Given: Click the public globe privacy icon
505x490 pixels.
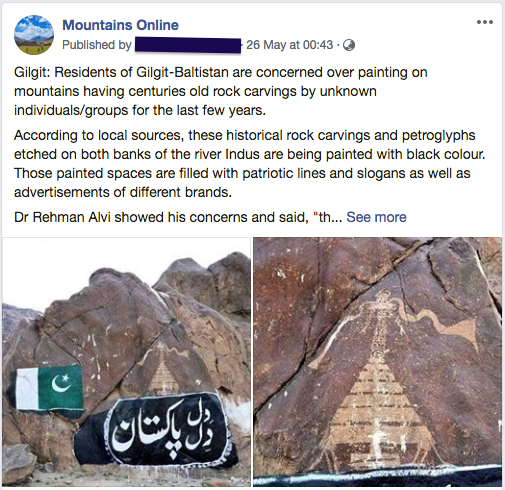Looking at the screenshot, I should 349,45.
